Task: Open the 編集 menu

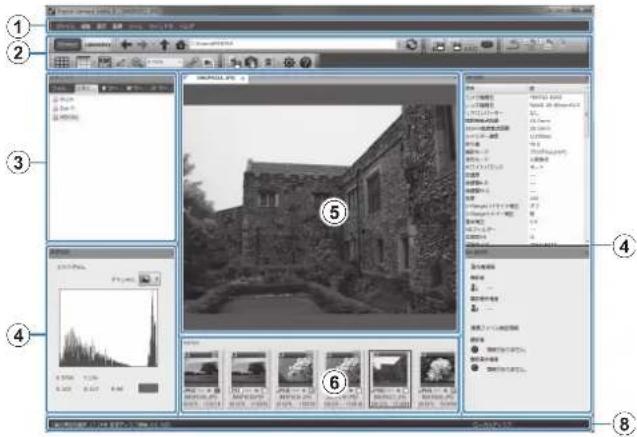Action: point(86,26)
